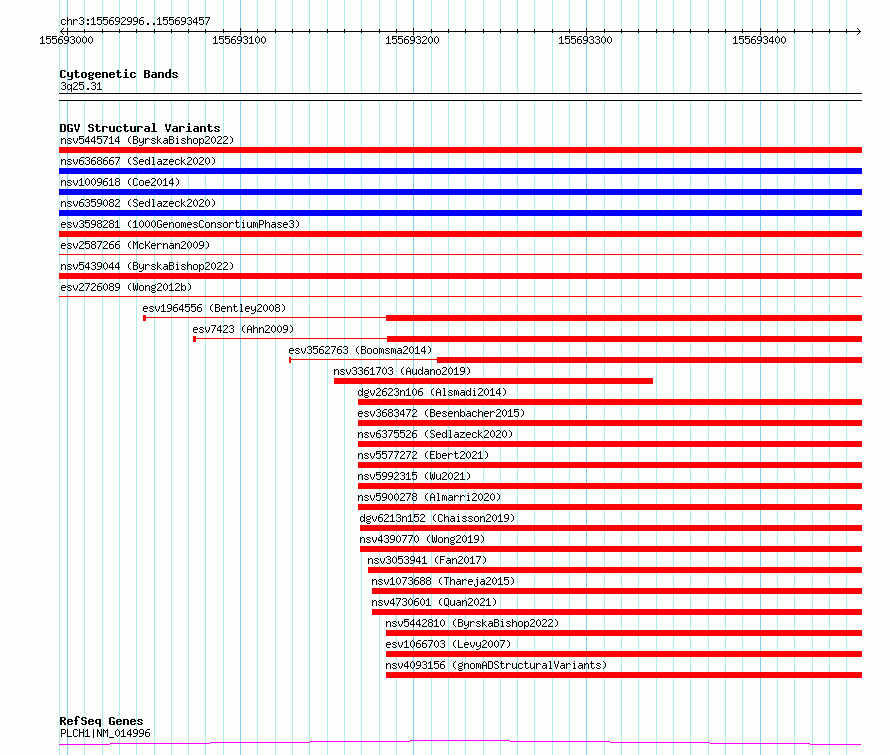Select nsv4730601 (Quan2021) label

pos(434,602)
